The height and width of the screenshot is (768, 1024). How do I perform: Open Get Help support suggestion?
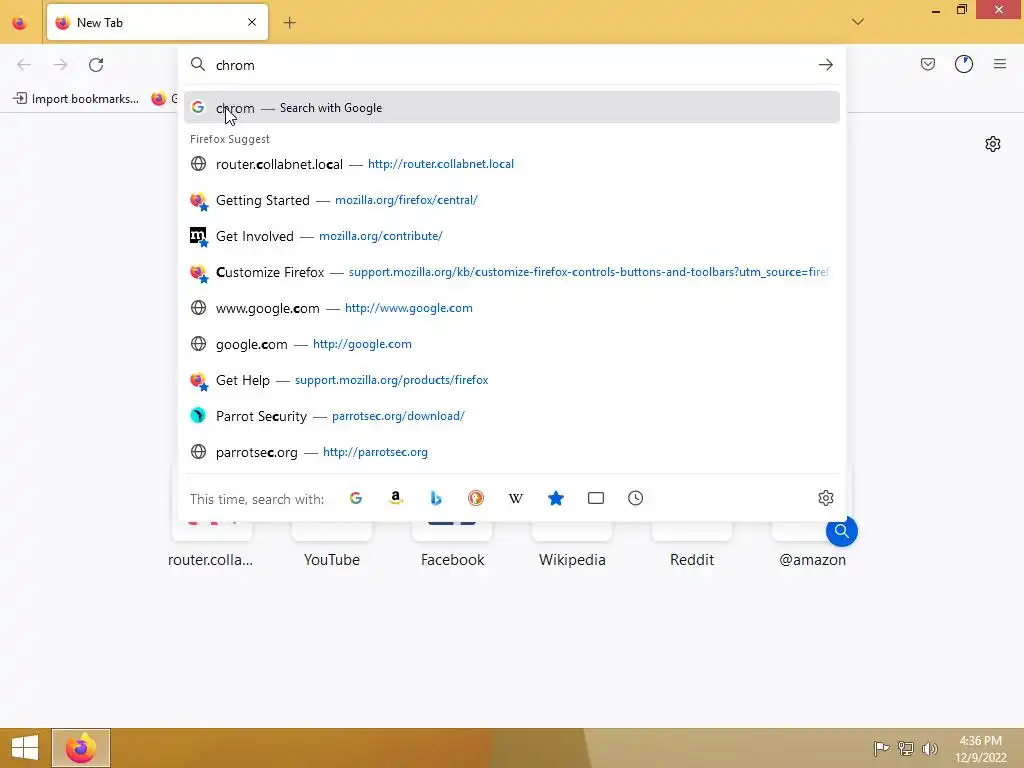(511, 379)
